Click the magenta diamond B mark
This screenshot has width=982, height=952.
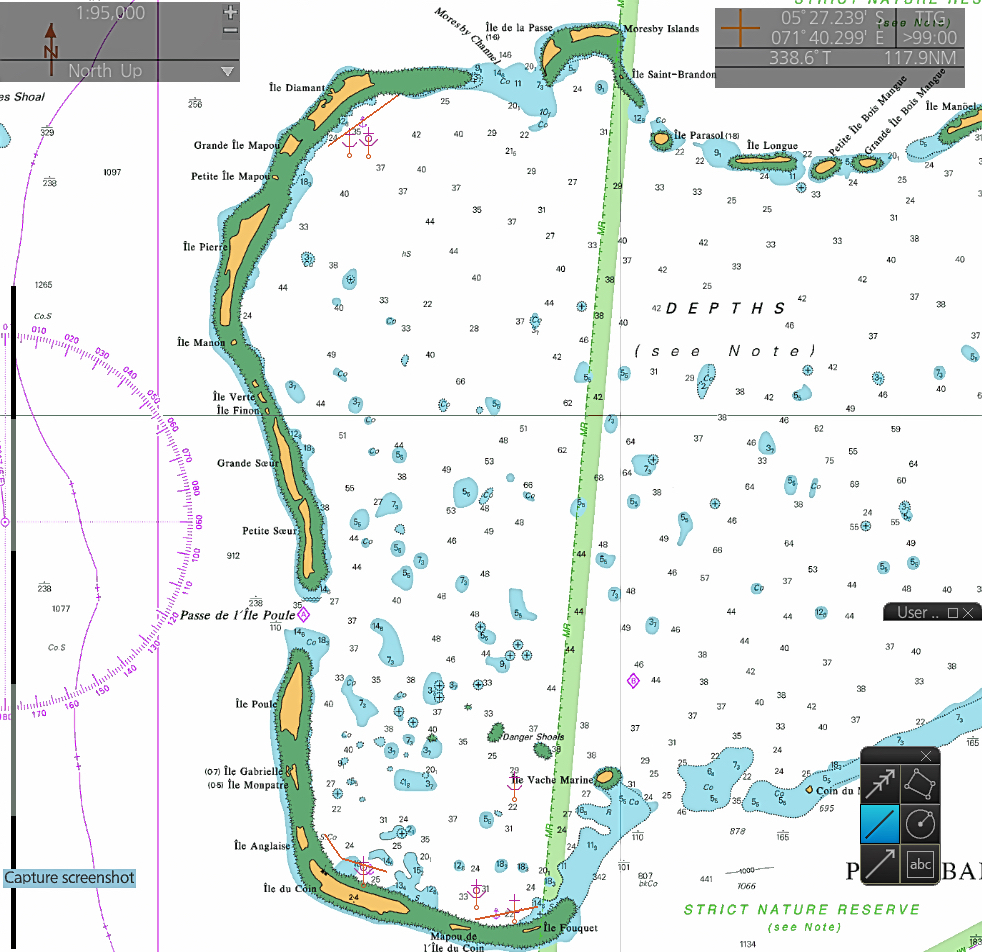(633, 681)
